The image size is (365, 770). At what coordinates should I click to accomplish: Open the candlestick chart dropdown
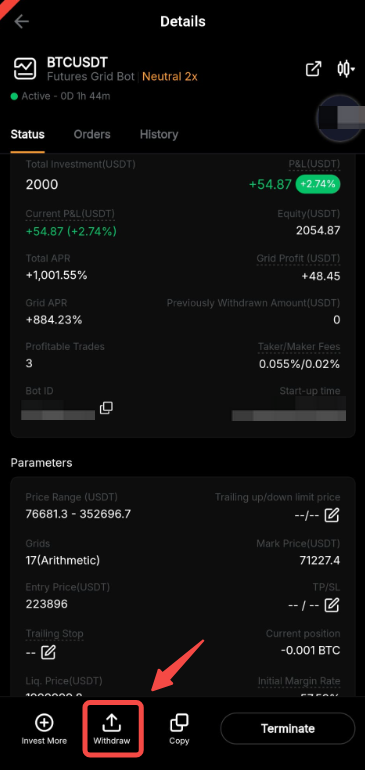[x=346, y=69]
